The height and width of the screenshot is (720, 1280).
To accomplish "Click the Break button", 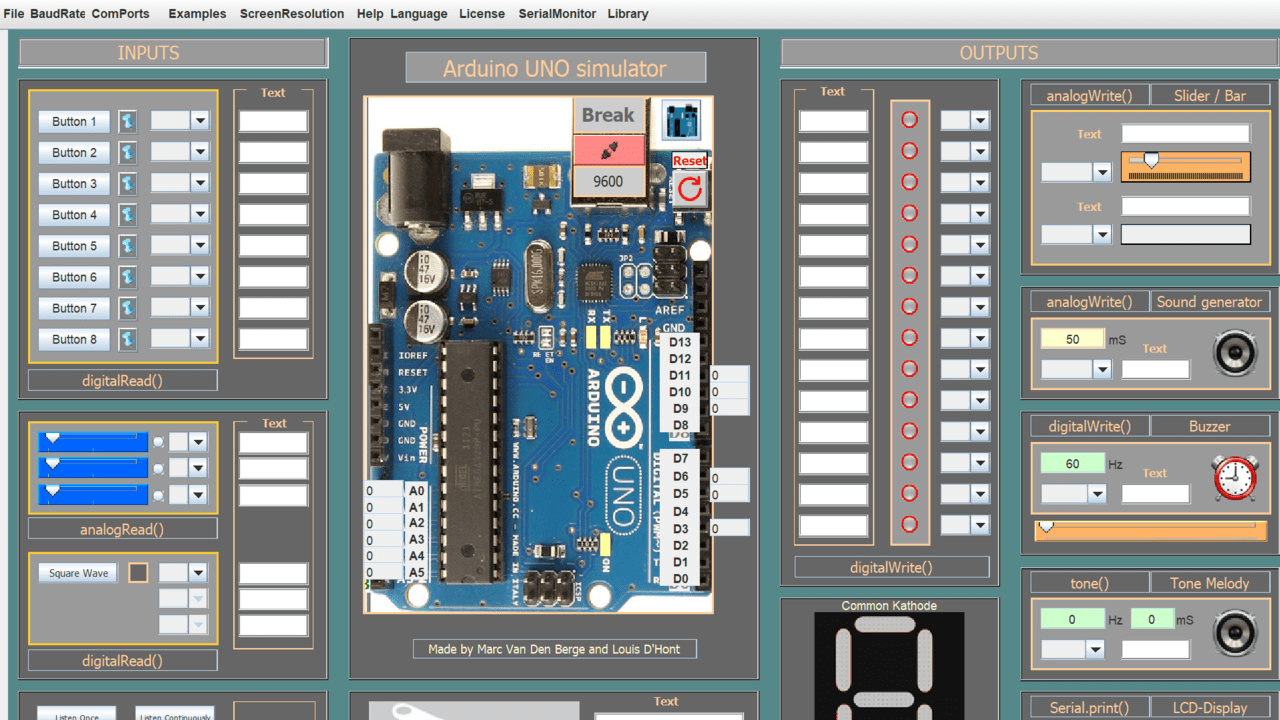I will click(608, 116).
